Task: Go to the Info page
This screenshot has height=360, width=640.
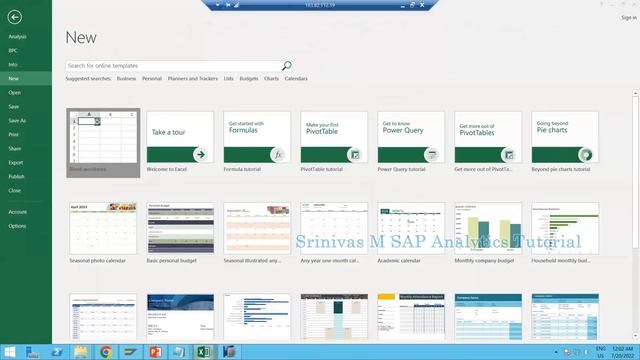Action: (x=13, y=64)
